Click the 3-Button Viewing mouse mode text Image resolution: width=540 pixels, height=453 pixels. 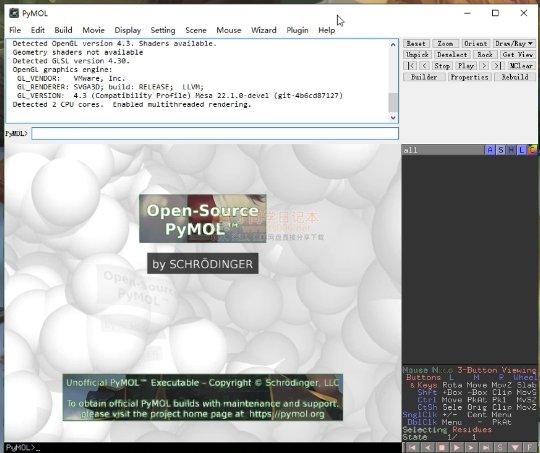[x=497, y=370]
